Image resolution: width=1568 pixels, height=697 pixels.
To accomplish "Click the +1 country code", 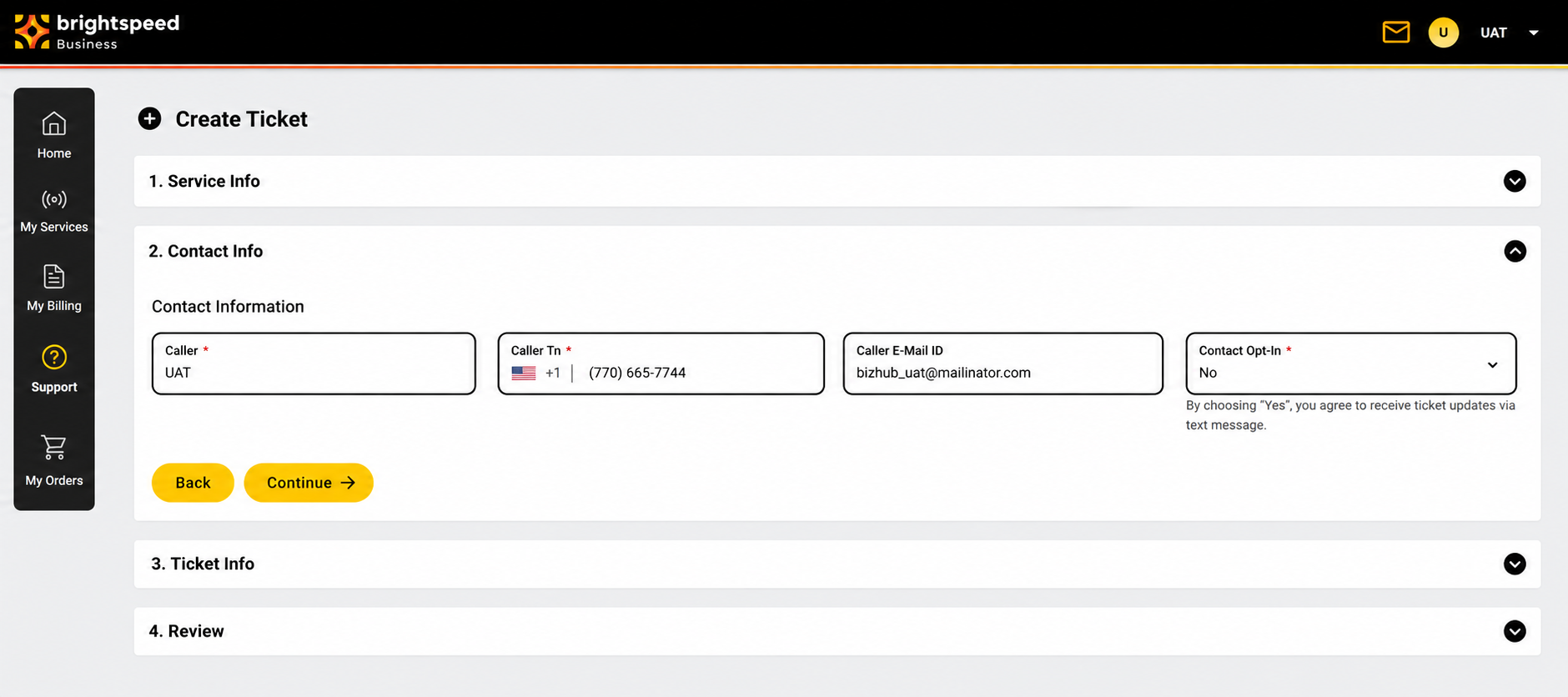I will point(552,373).
